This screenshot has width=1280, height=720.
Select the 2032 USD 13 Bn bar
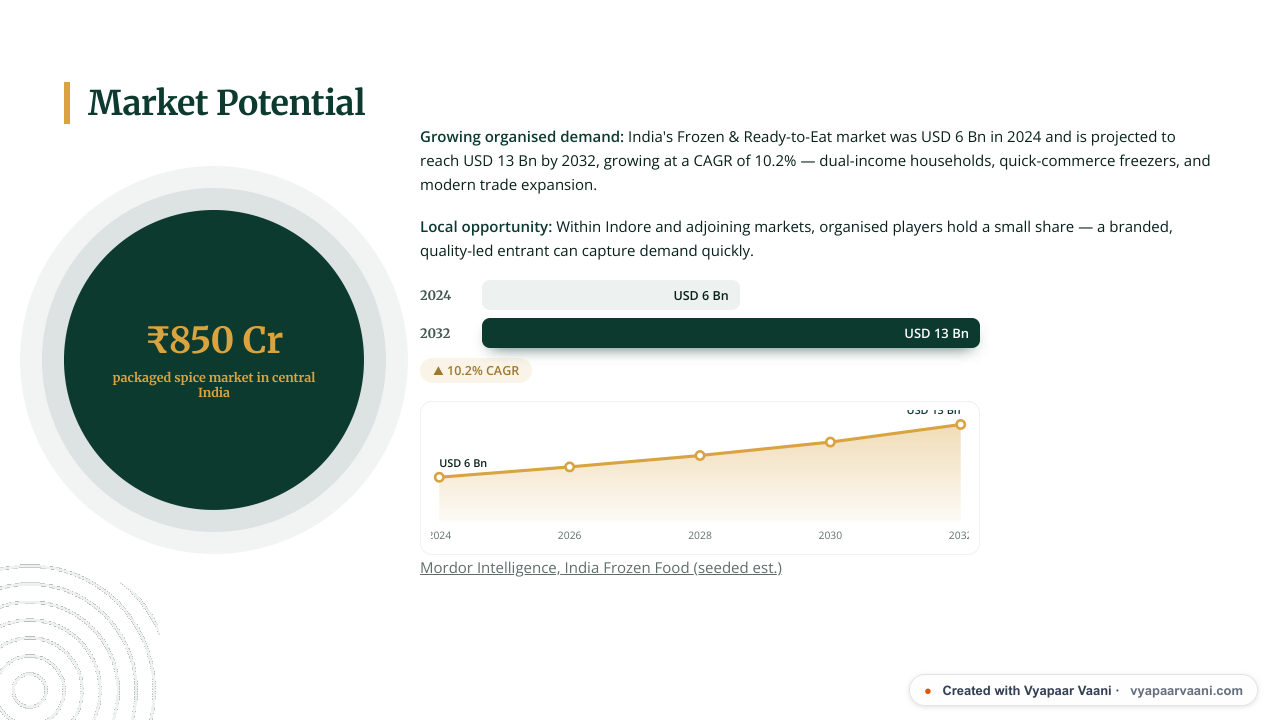click(730, 333)
